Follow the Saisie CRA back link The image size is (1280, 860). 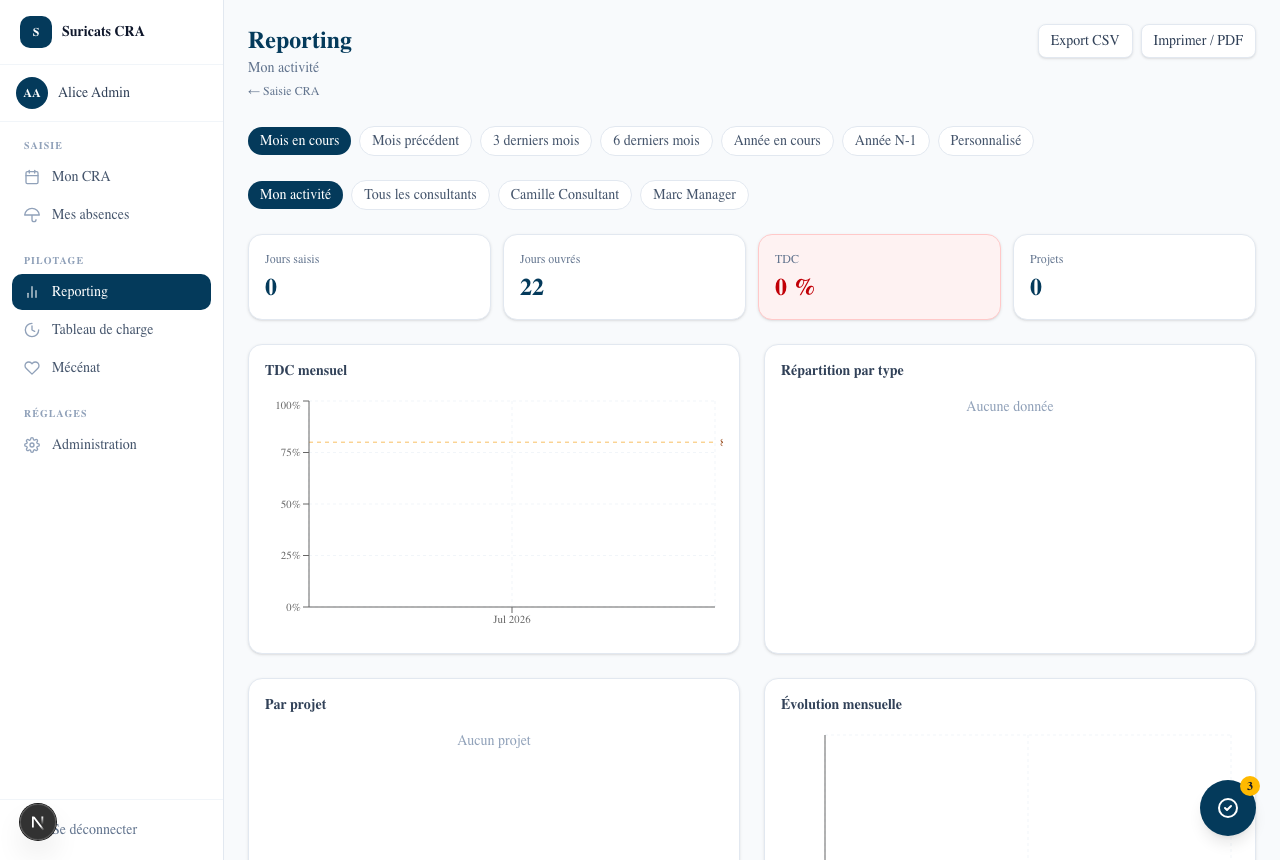click(x=284, y=91)
